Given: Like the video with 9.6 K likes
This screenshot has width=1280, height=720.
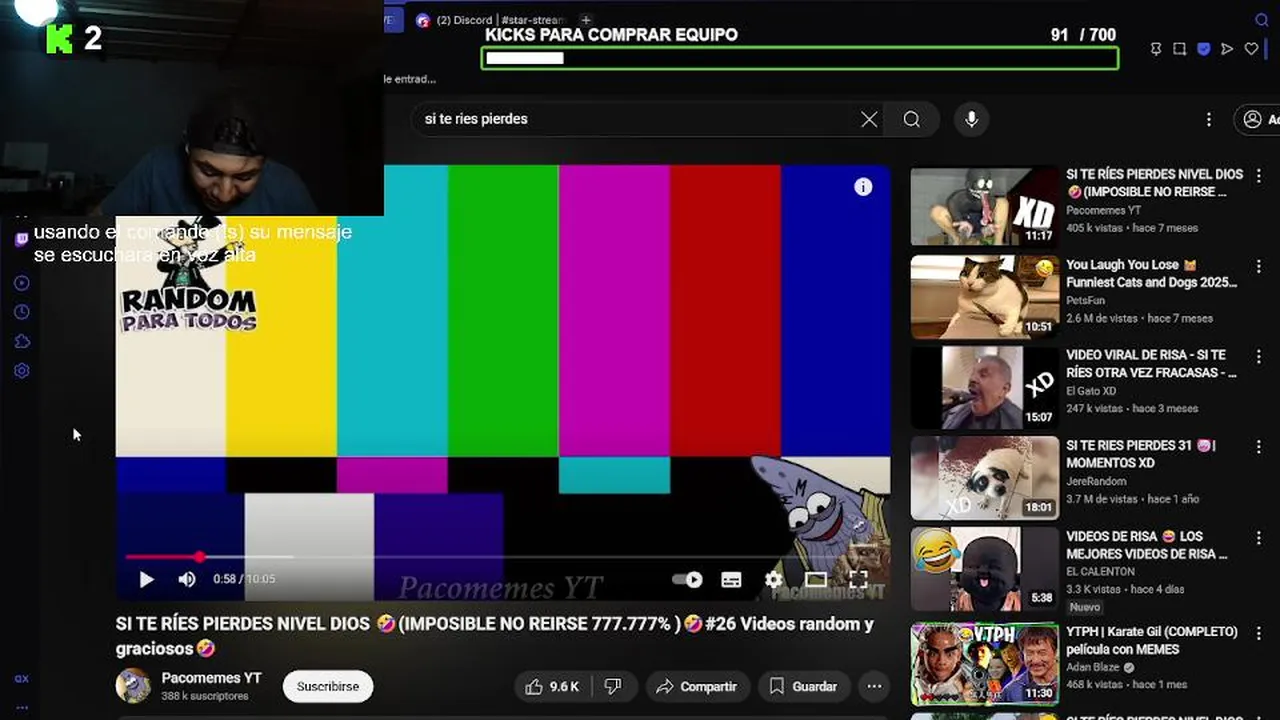Looking at the screenshot, I should 552,687.
